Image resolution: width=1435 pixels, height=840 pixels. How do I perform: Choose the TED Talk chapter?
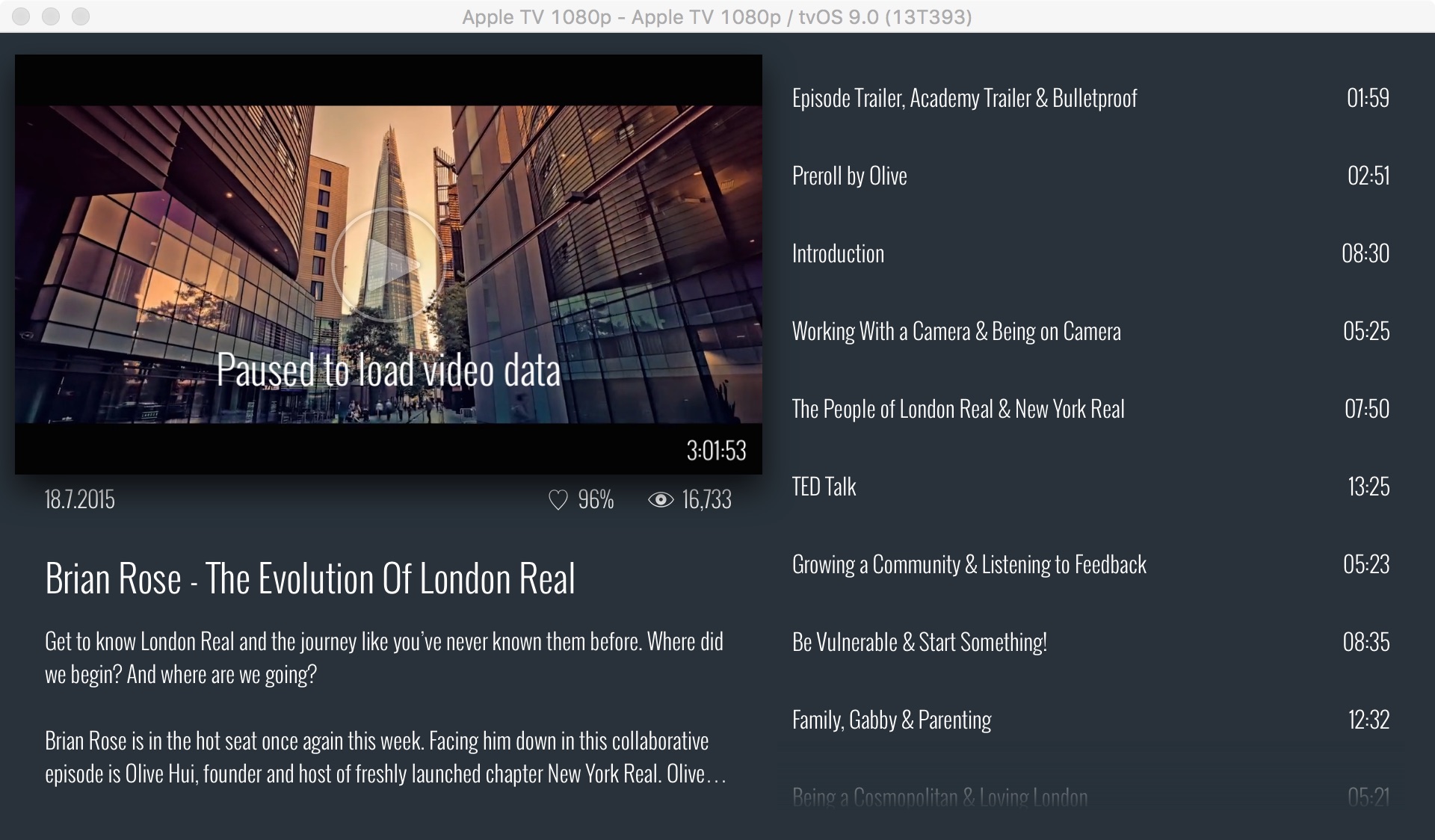click(x=1090, y=487)
